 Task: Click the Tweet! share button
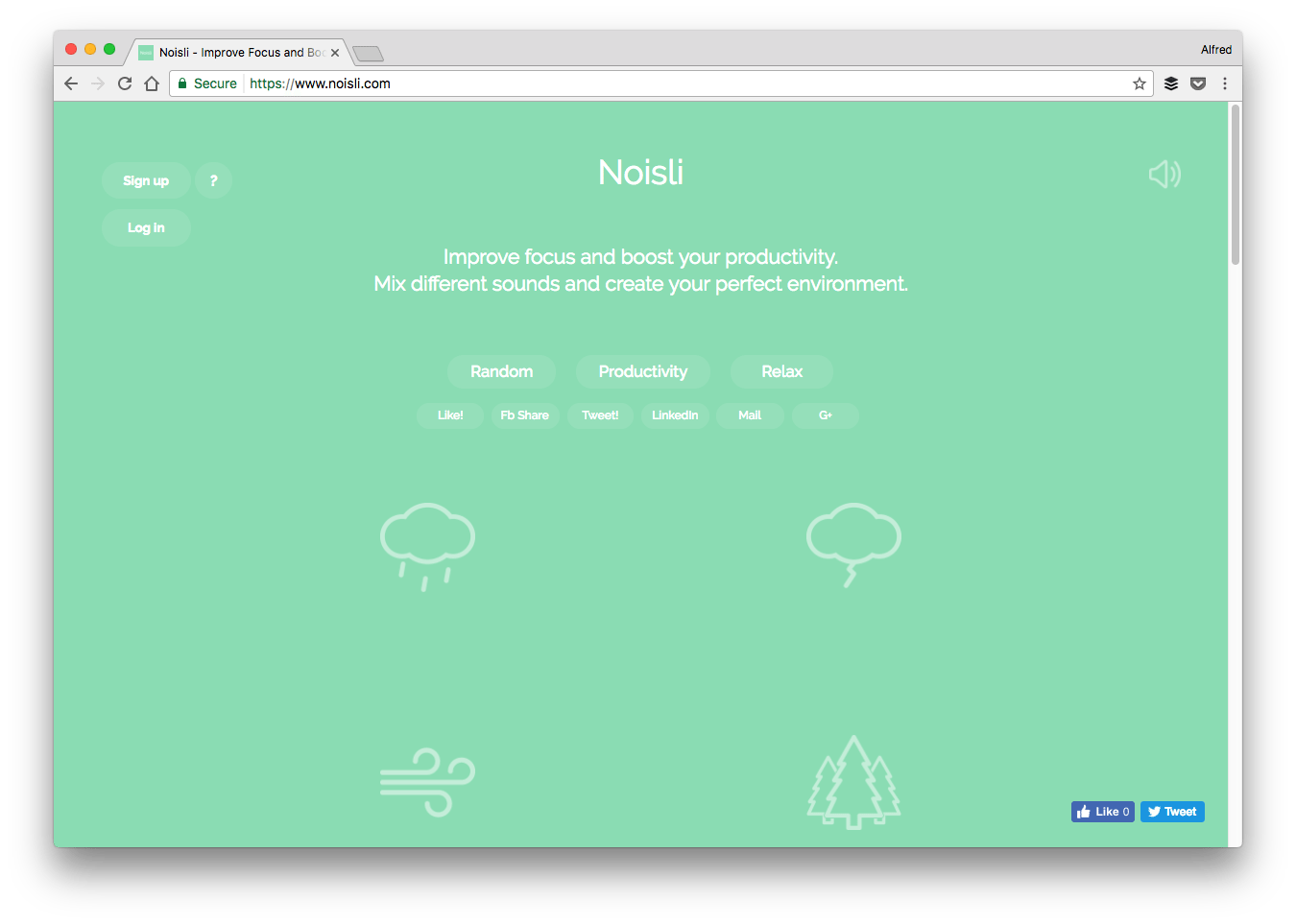[x=600, y=415]
